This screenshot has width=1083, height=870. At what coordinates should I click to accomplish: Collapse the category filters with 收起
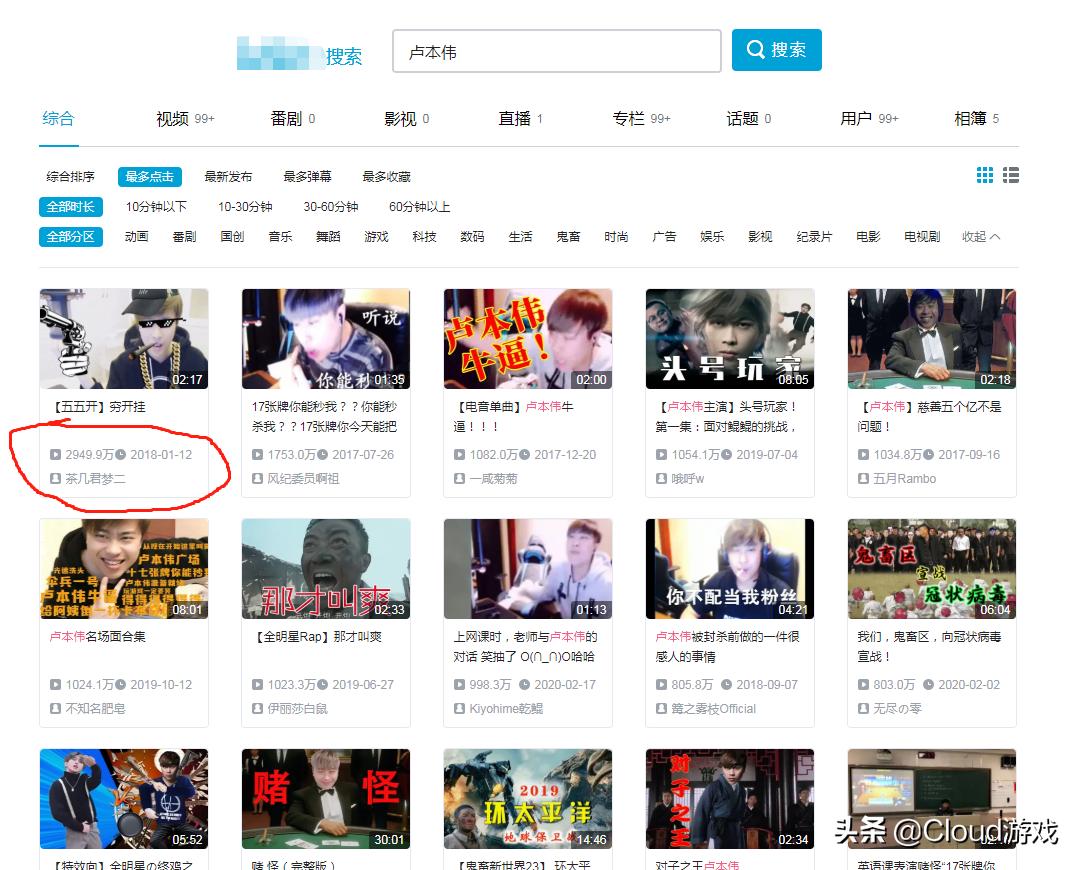pyautogui.click(x=981, y=237)
